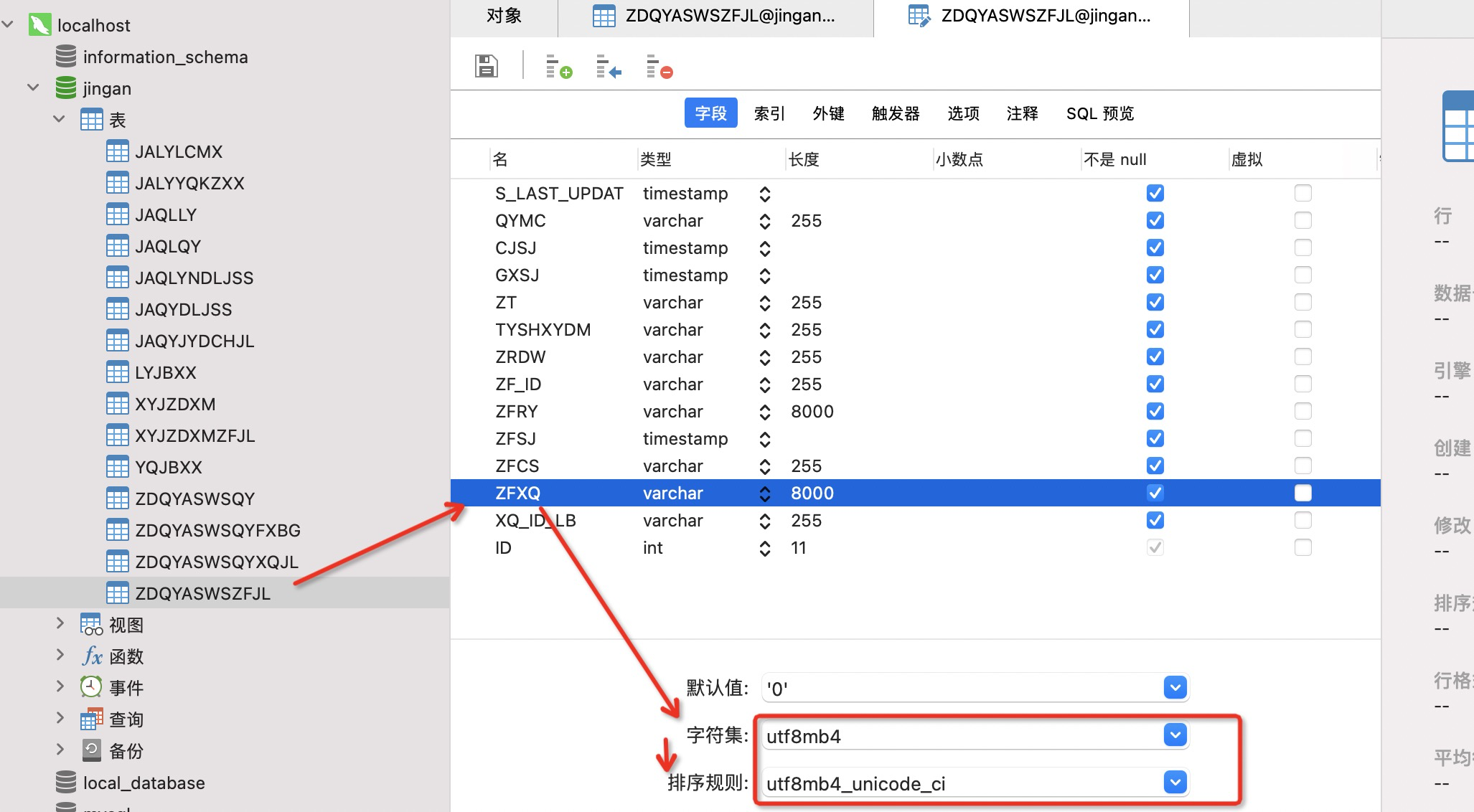The height and width of the screenshot is (812, 1474).
Task: Enable virtual checkbox for ZFXQ row
Action: (x=1302, y=493)
